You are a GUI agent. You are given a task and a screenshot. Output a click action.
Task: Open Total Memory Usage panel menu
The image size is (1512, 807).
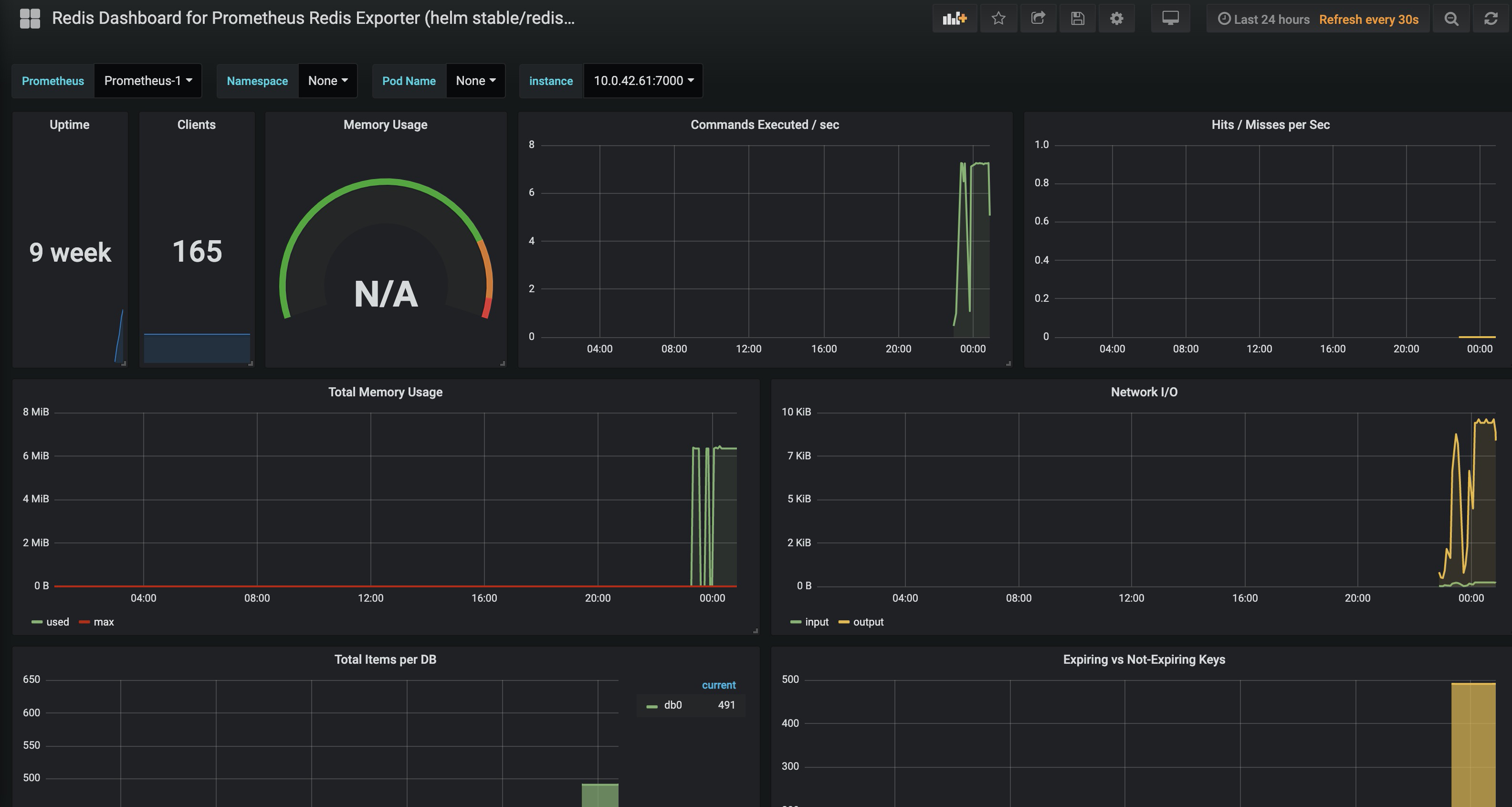coord(385,392)
